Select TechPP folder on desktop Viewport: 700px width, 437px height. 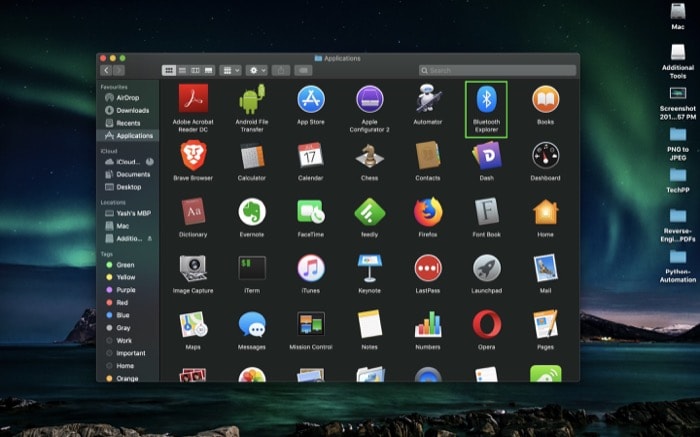[x=678, y=180]
